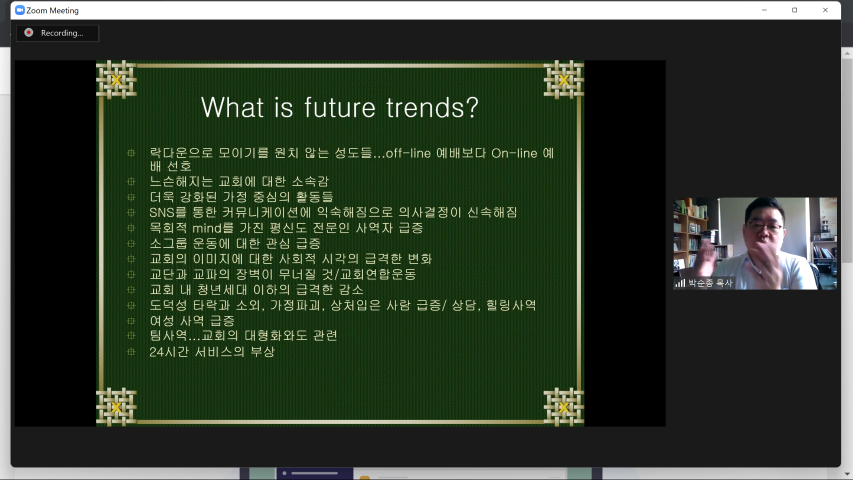Click the bullet '여성 사역 급증'
Image resolution: width=853 pixels, height=480 pixels.
tap(192, 321)
